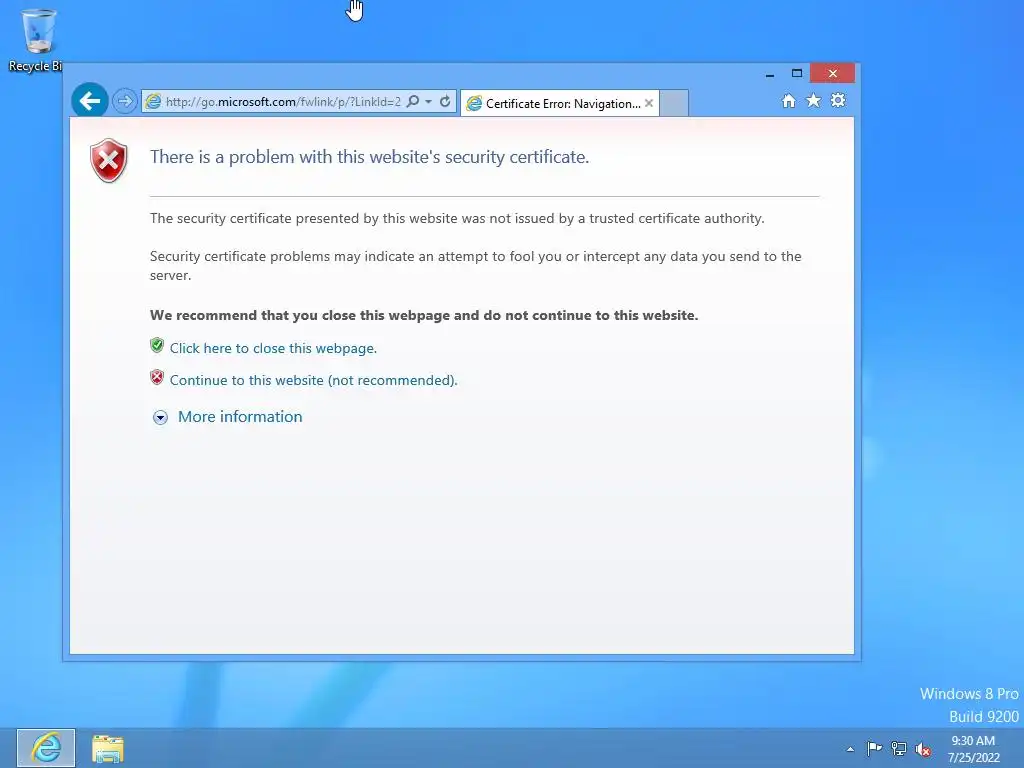Open Favorites with the star icon
The image size is (1024, 768).
[x=813, y=101]
